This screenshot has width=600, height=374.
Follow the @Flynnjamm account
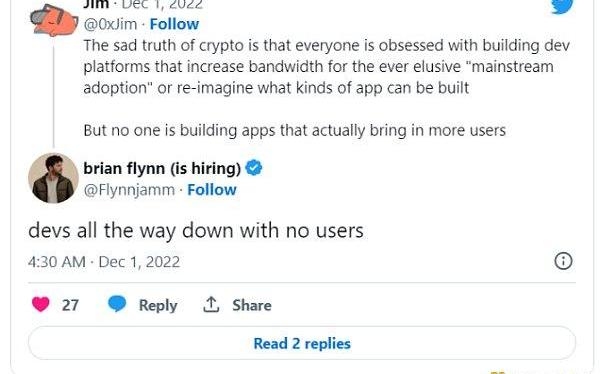tap(212, 190)
